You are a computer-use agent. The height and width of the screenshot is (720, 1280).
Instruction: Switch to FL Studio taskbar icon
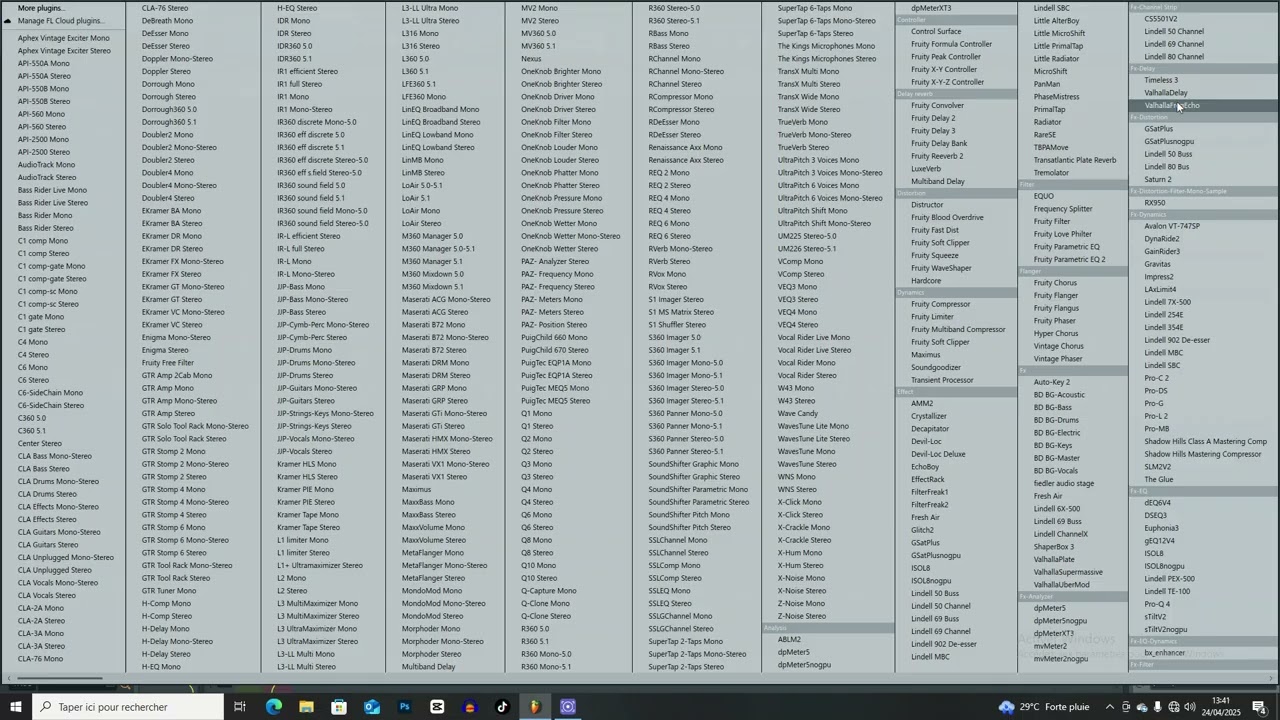pyautogui.click(x=535, y=707)
